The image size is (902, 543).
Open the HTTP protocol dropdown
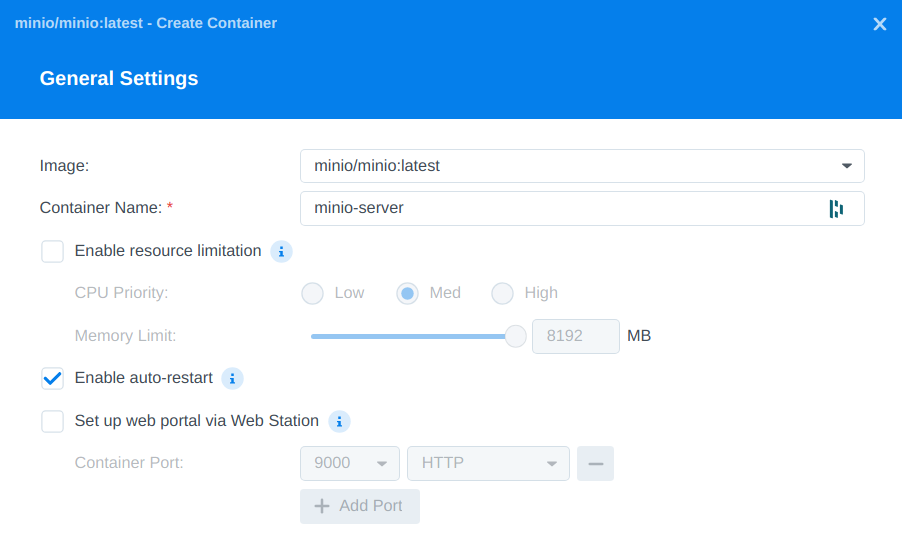pyautogui.click(x=488, y=464)
